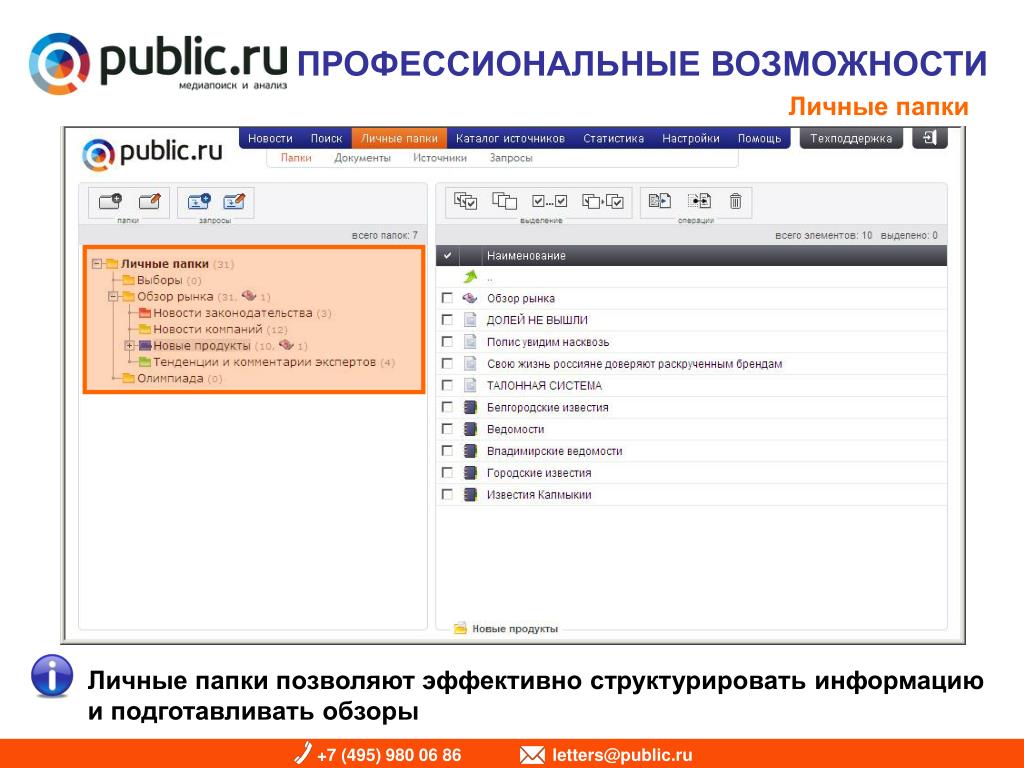This screenshot has width=1024, height=768.
Task: Check the Владимирские ведомости checkbox
Action: pyautogui.click(x=447, y=451)
